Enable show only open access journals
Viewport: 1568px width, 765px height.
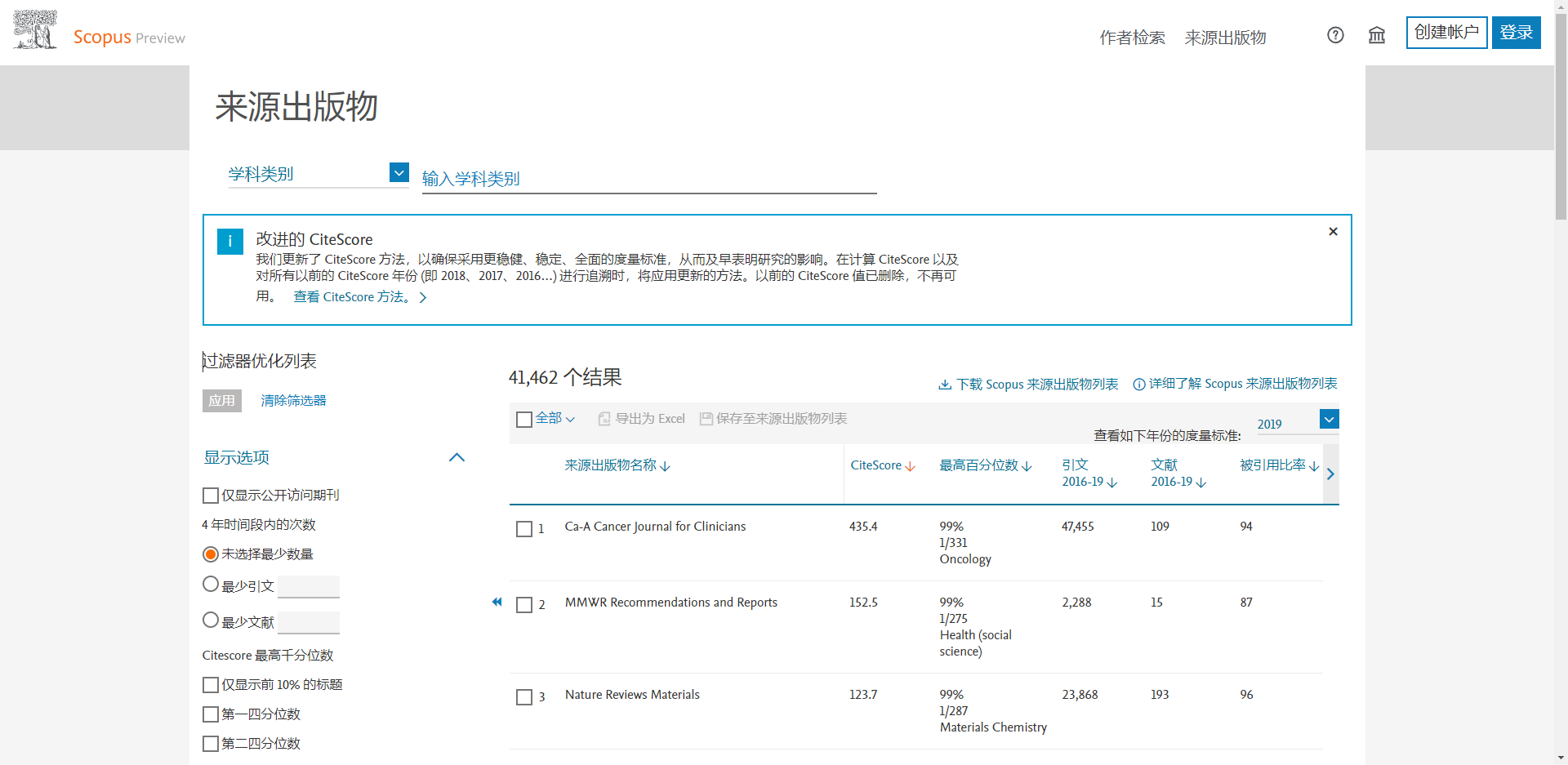211,496
